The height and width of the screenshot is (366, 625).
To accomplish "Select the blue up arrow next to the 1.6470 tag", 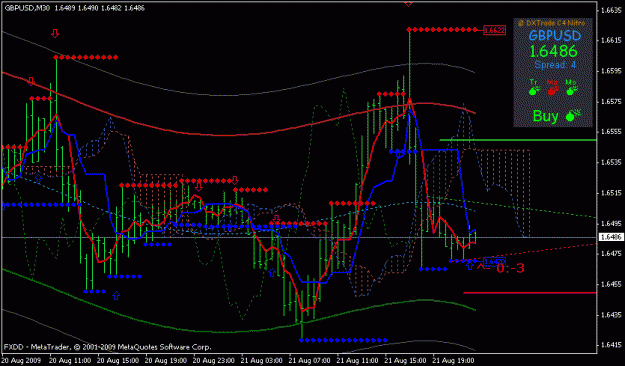I will point(470,266).
